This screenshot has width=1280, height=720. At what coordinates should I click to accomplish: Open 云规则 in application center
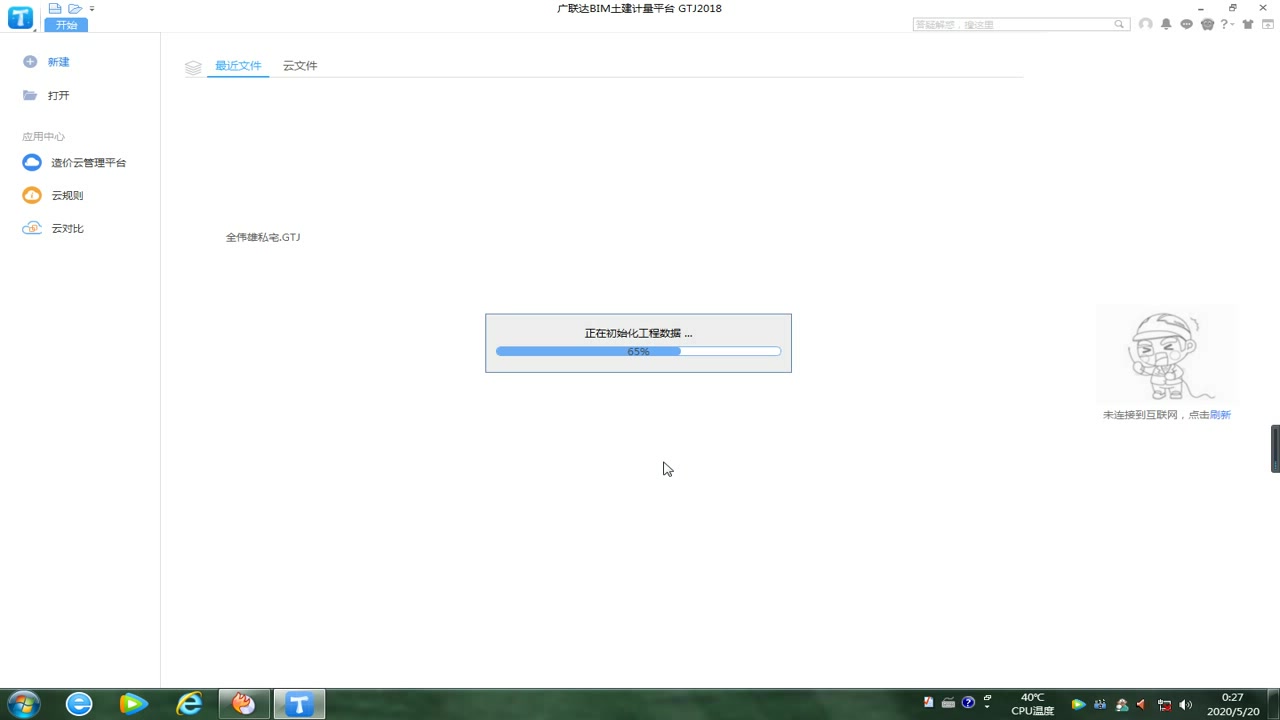coord(68,196)
